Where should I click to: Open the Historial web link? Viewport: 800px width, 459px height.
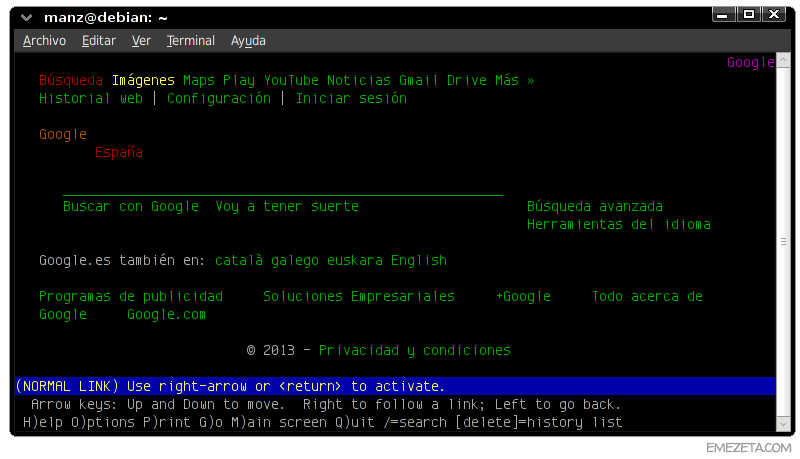tap(91, 98)
